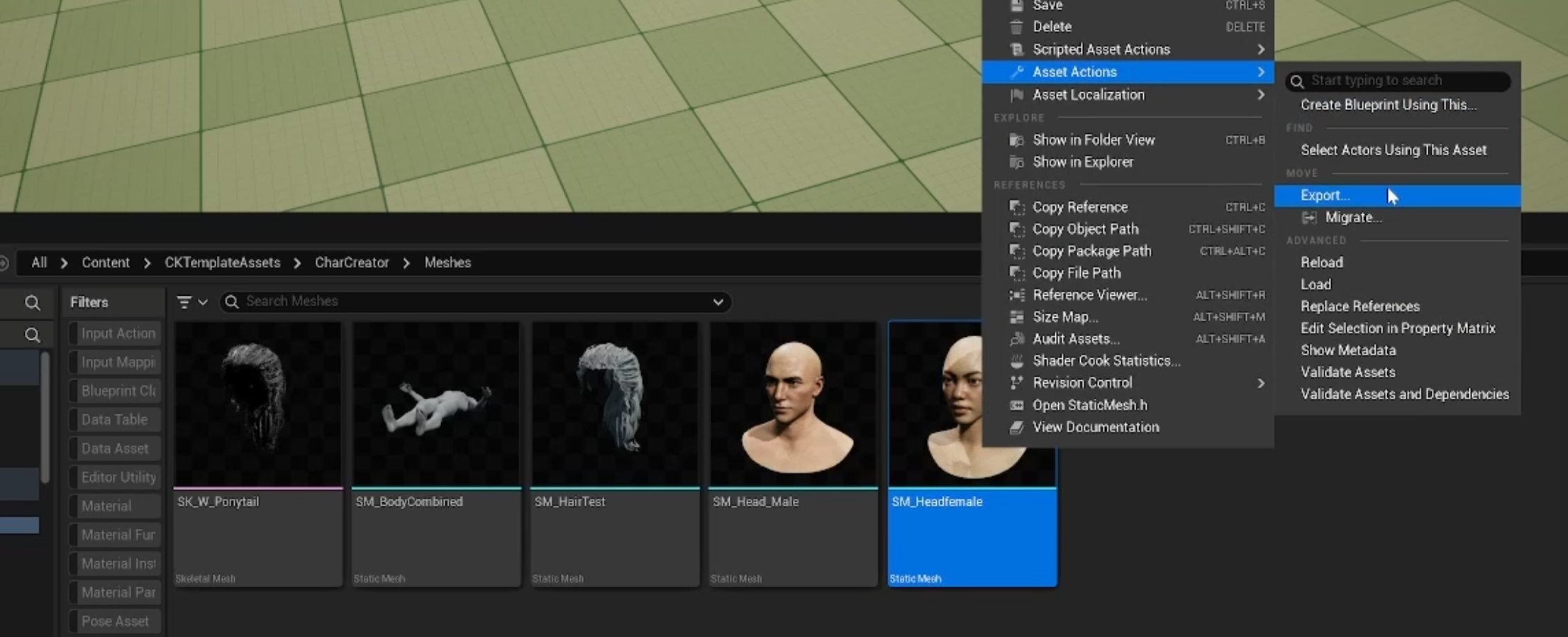1568x637 pixels.
Task: Click the Search Meshes input field
Action: click(468, 301)
